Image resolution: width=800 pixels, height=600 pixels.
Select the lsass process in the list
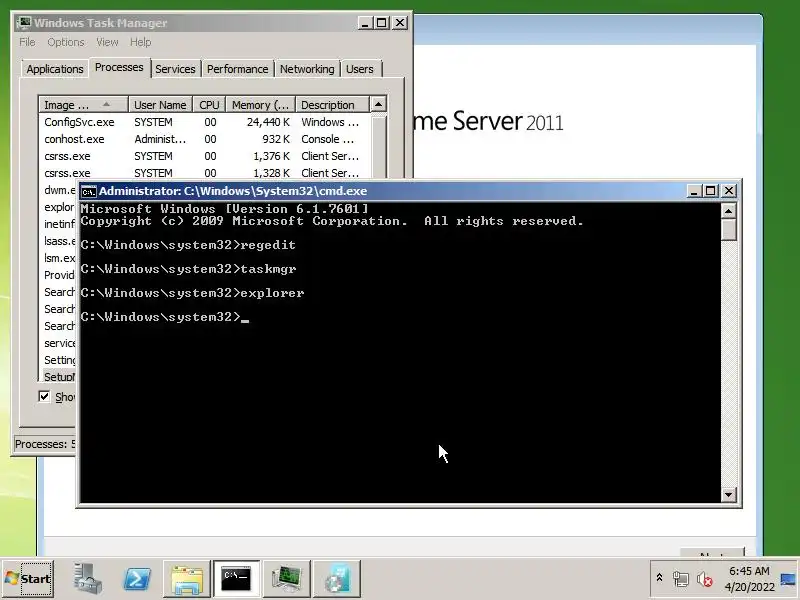point(59,241)
